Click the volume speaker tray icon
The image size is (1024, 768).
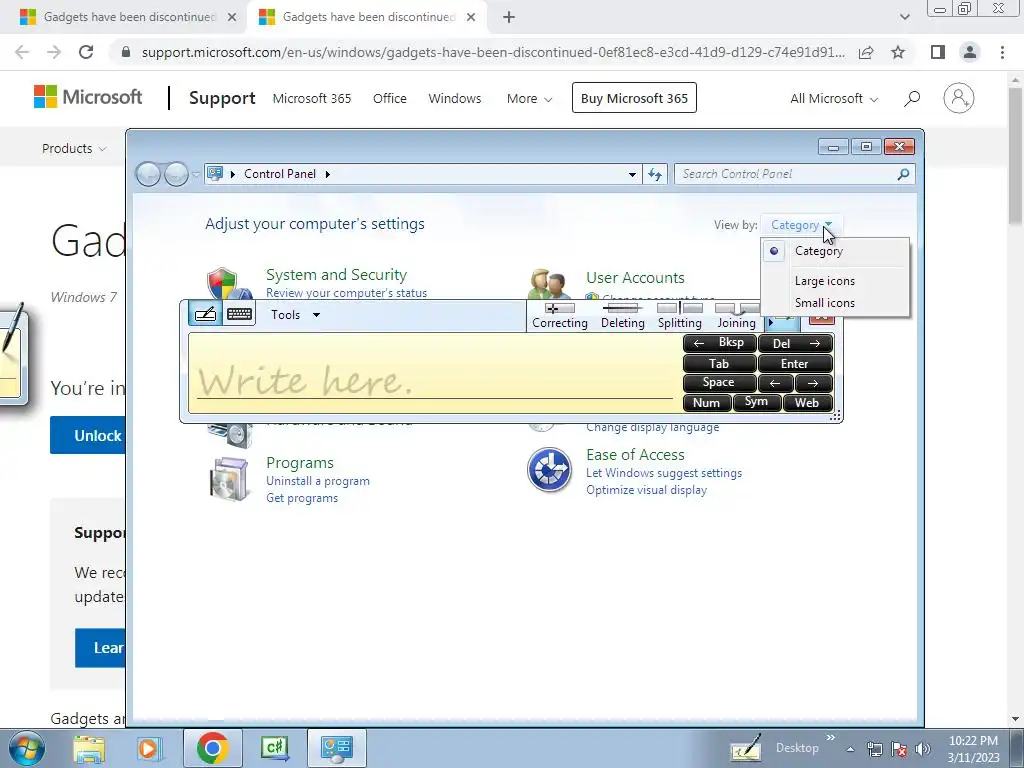coord(922,749)
